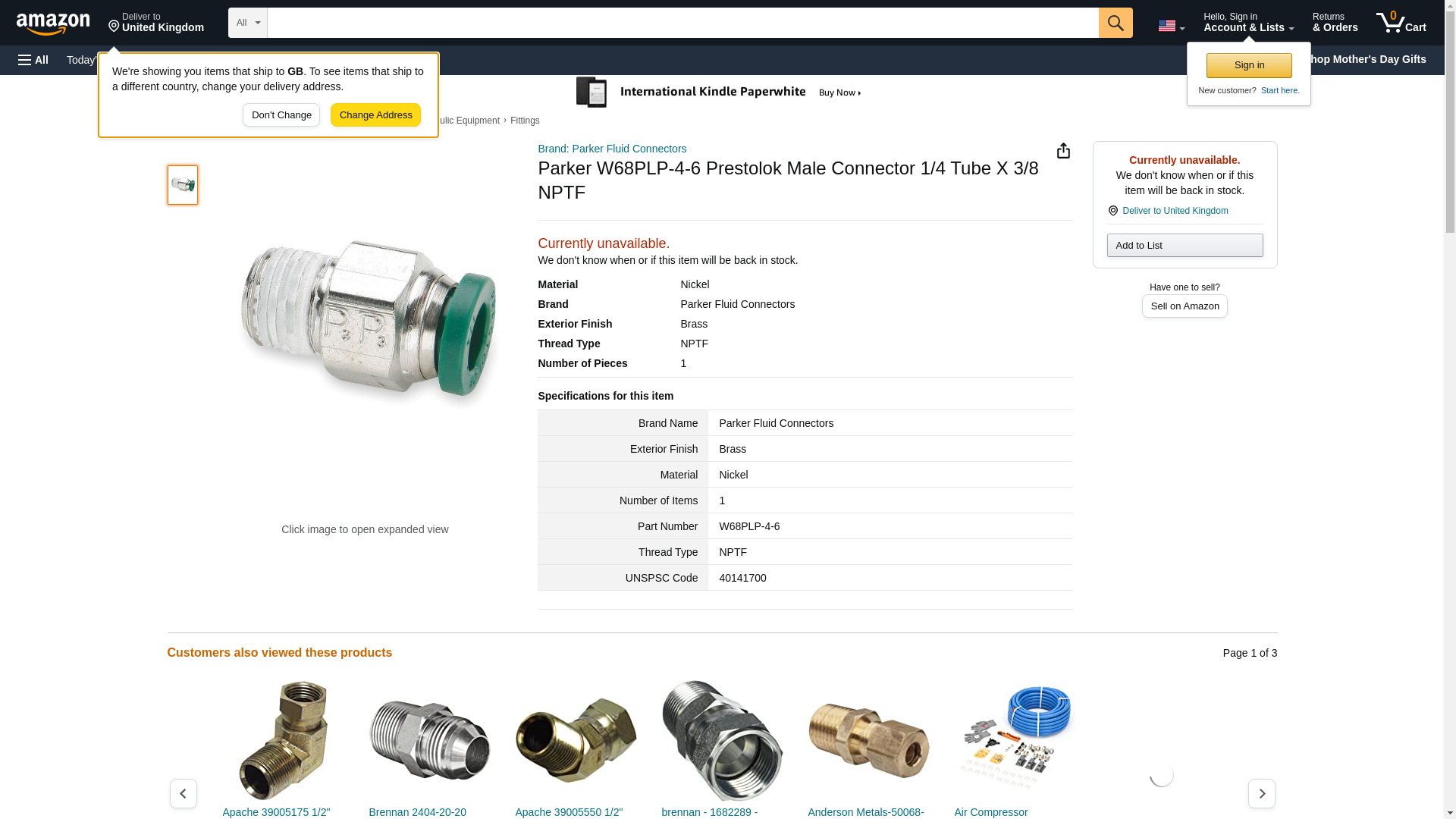Open Returns & Orders
Screen dimensions: 1456x819
point(1335,23)
